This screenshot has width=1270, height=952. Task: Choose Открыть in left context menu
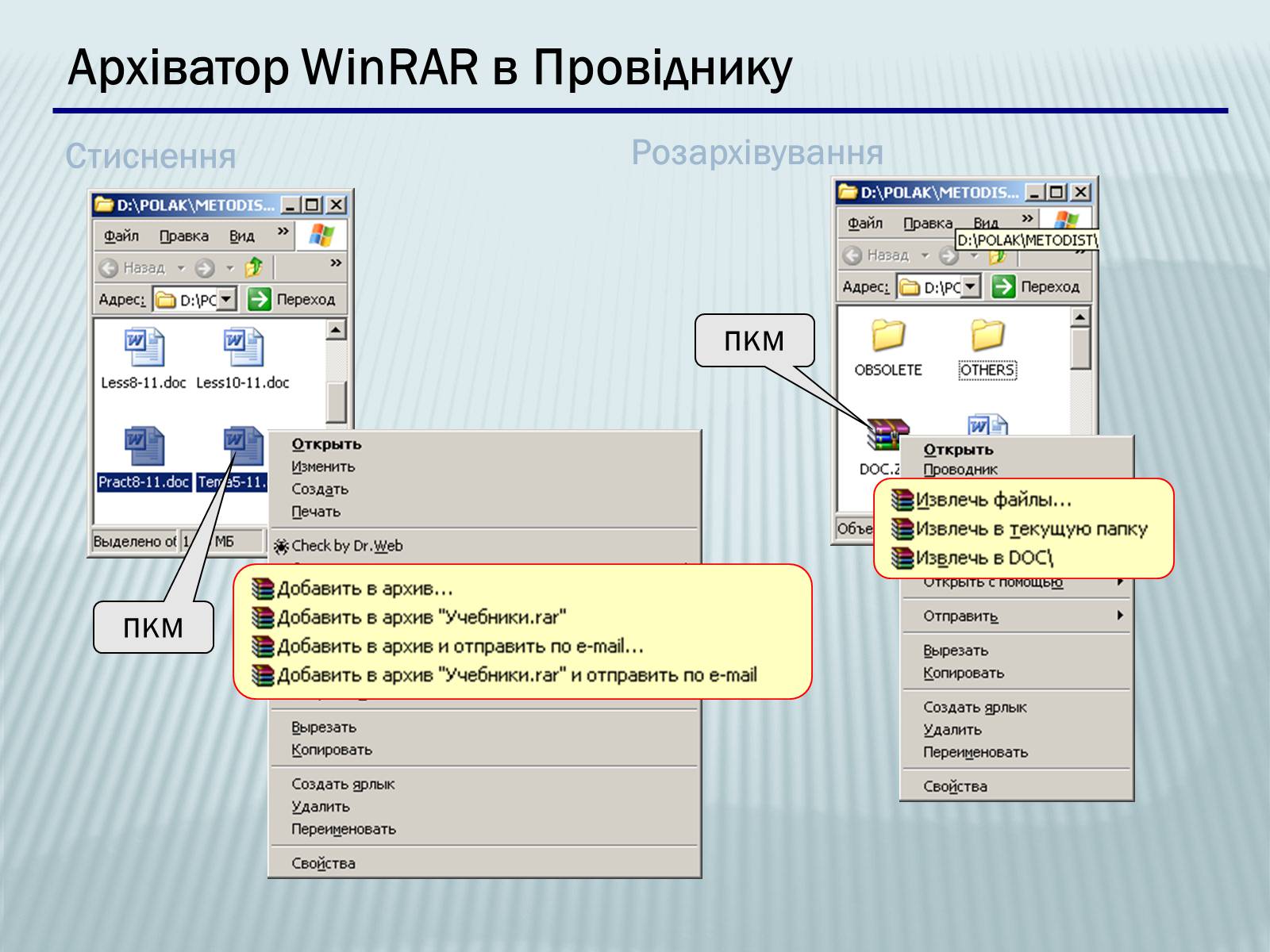coord(326,444)
